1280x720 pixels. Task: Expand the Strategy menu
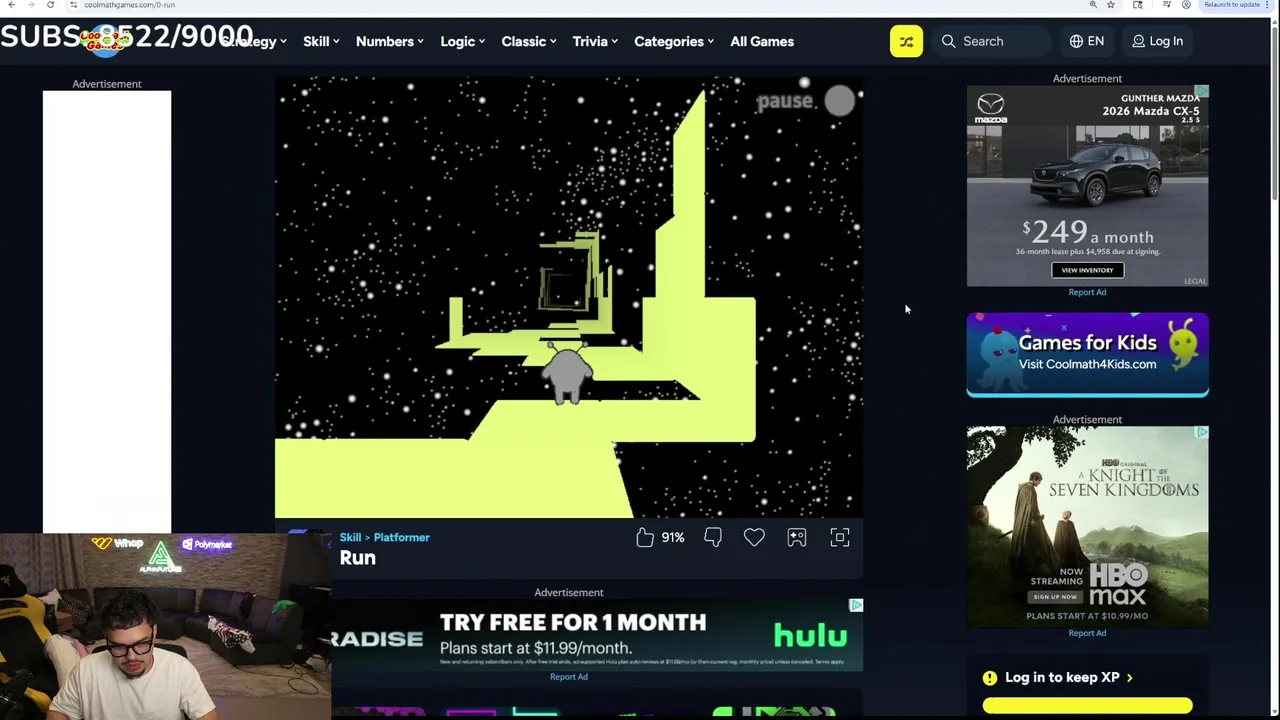(253, 41)
